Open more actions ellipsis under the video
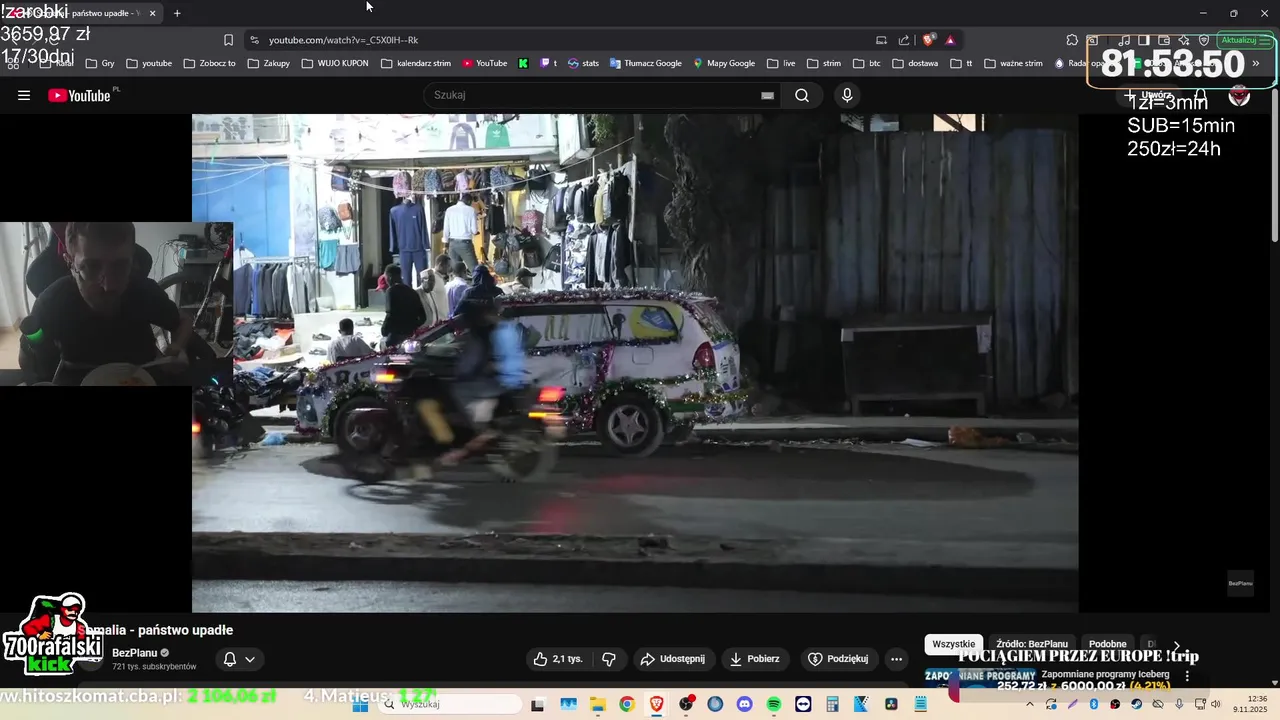 point(896,659)
